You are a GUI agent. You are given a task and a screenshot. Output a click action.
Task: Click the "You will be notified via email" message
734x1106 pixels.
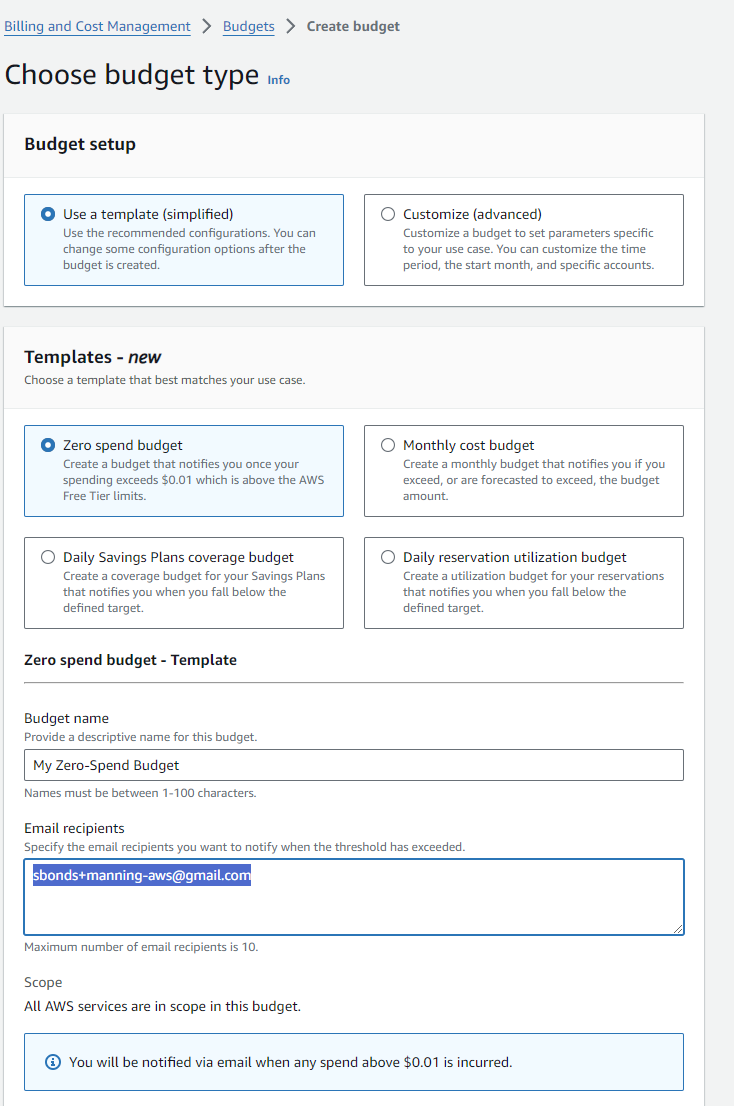(x=290, y=1062)
